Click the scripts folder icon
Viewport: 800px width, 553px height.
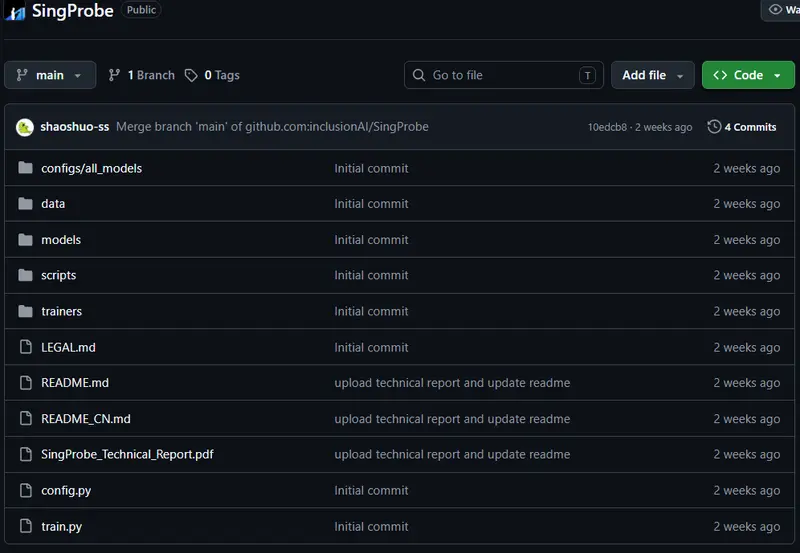[x=26, y=275]
